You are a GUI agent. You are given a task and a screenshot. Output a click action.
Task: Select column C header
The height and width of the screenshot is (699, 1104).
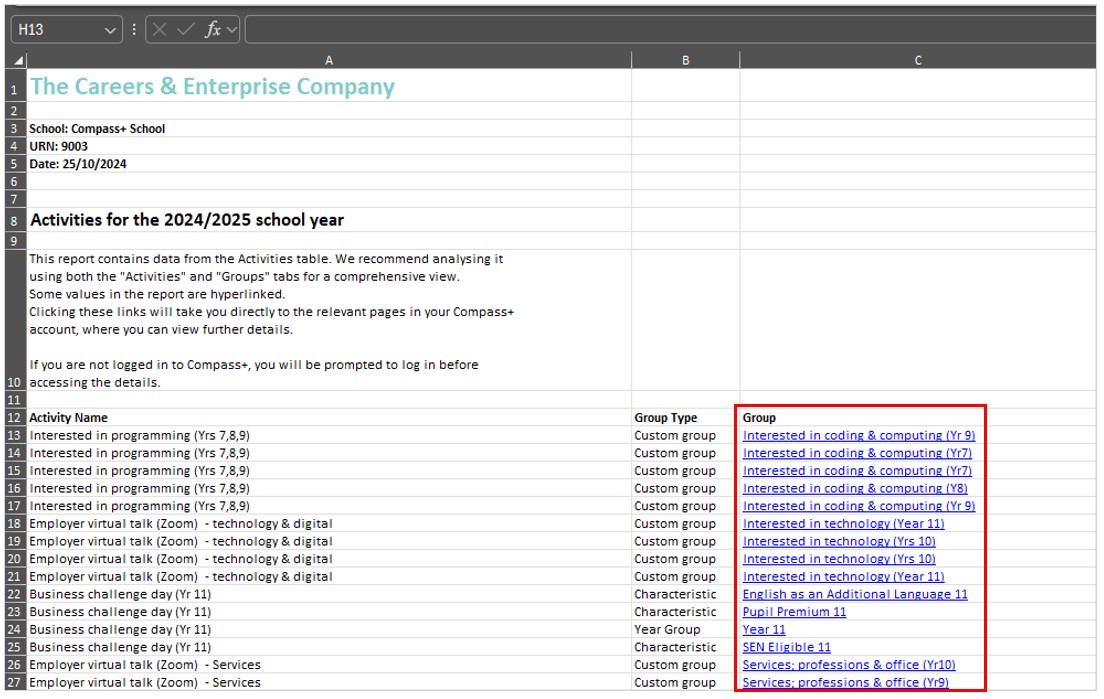[x=918, y=61]
